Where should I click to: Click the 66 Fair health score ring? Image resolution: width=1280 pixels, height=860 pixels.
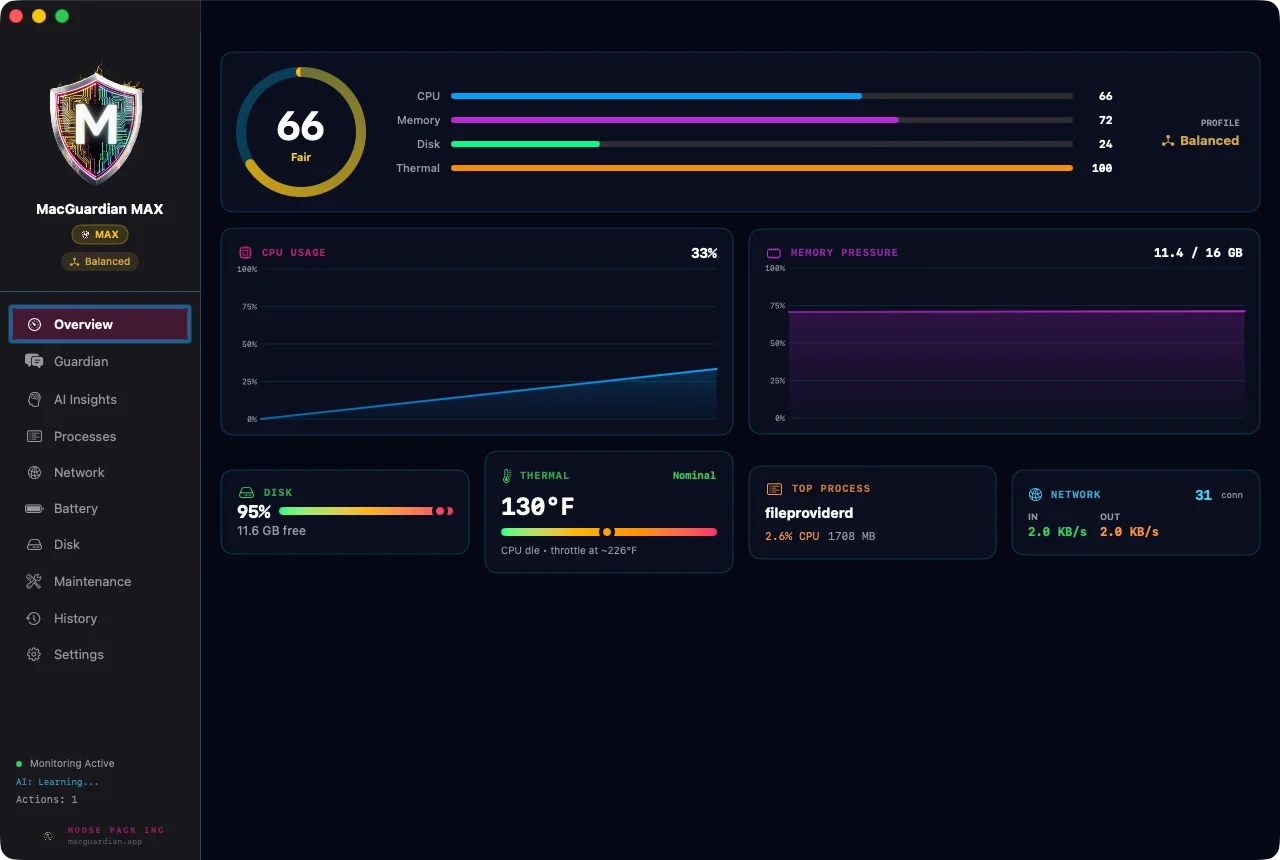point(301,132)
